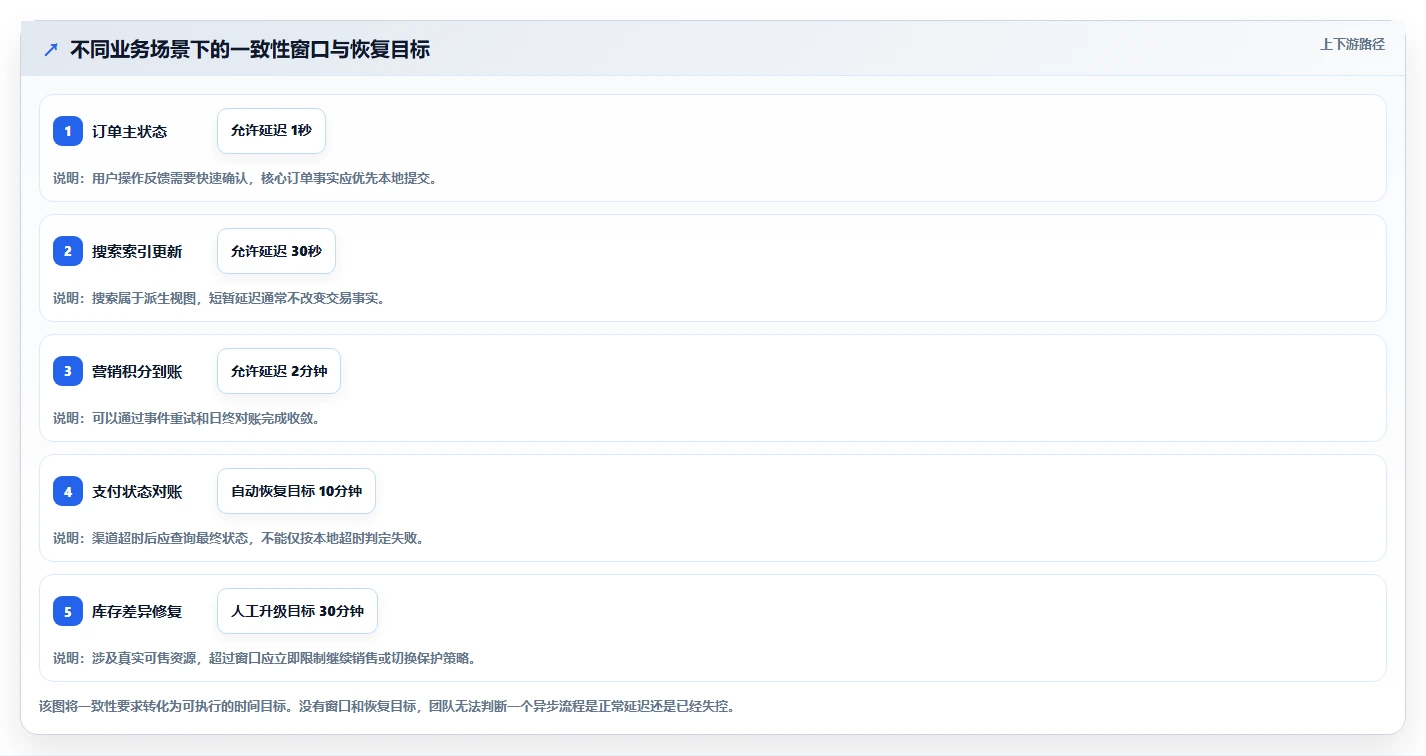Click the 允许延迟 30秒 chip
Image resolution: width=1426 pixels, height=756 pixels.
[276, 251]
